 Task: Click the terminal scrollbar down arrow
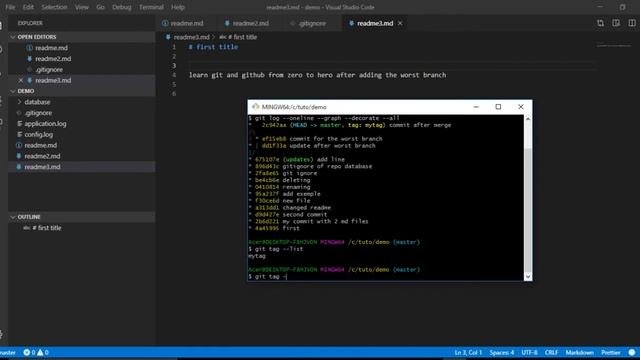coord(528,277)
